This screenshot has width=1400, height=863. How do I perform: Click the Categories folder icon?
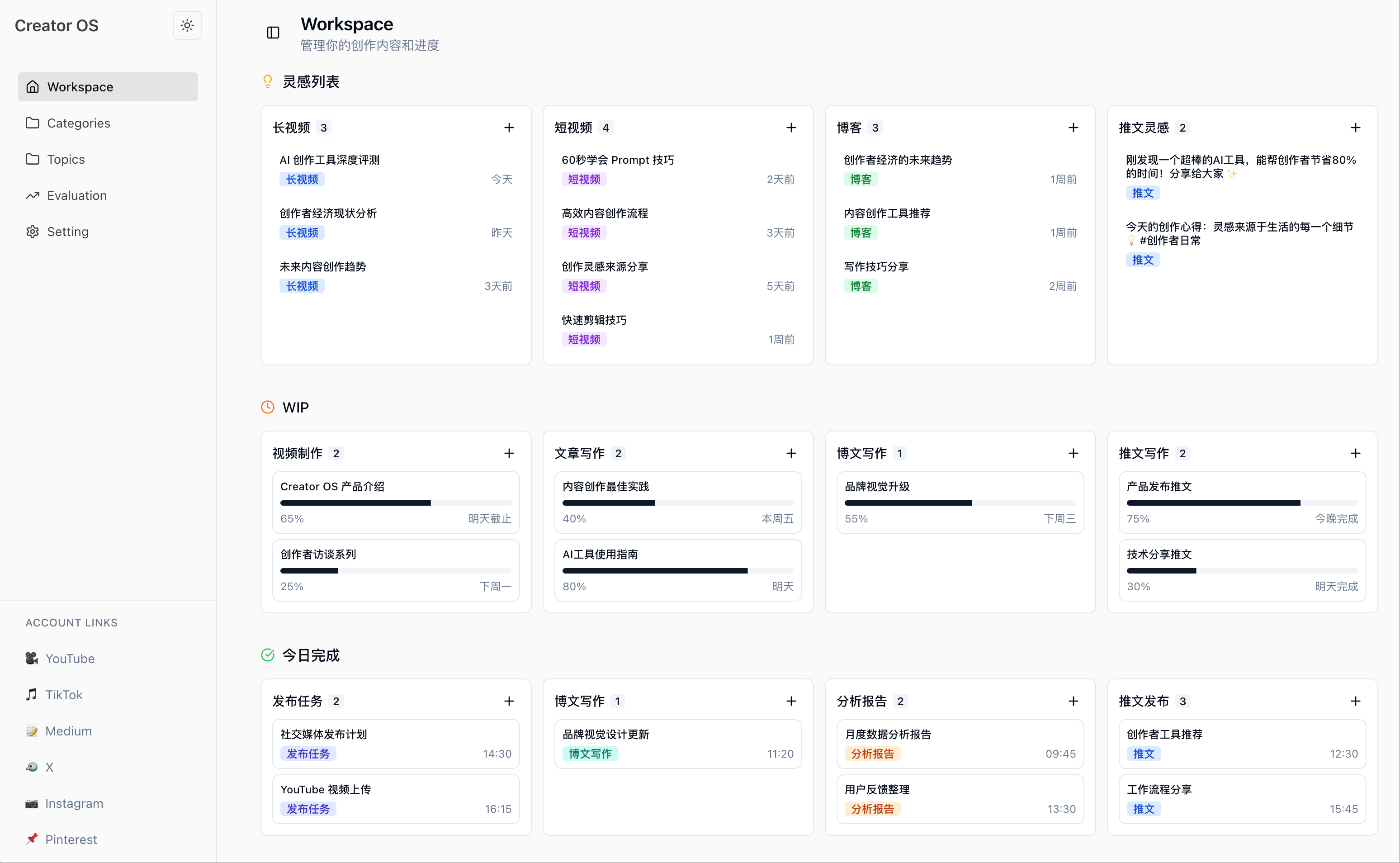33,123
